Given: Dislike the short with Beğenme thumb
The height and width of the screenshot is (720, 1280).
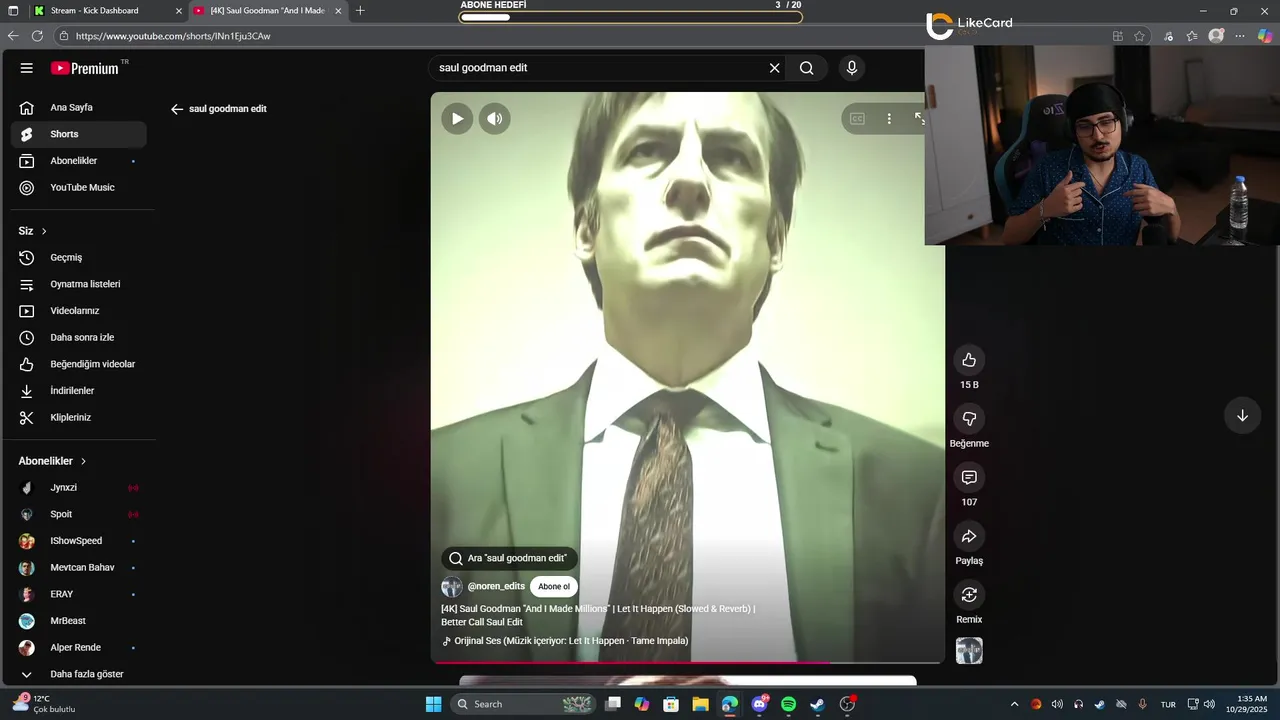Looking at the screenshot, I should tap(969, 419).
